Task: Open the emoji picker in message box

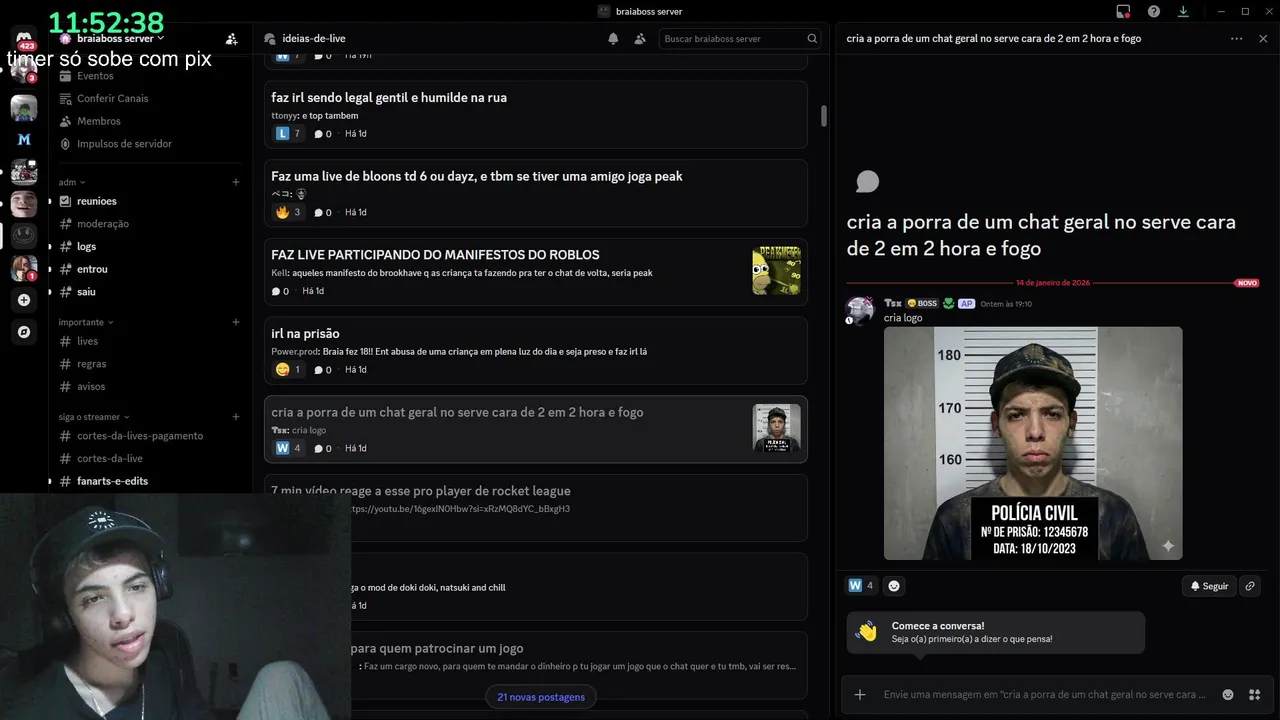Action: tap(1228, 694)
